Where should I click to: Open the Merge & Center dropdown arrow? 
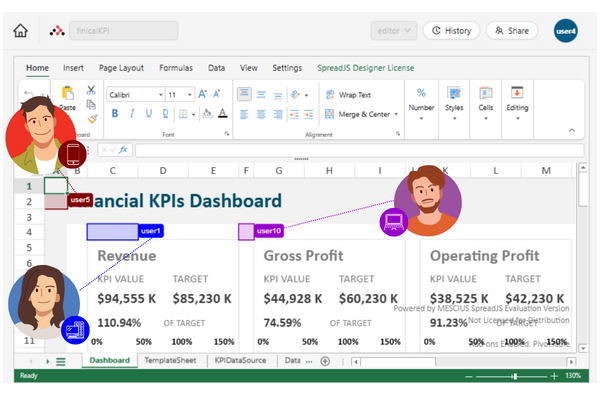[396, 114]
